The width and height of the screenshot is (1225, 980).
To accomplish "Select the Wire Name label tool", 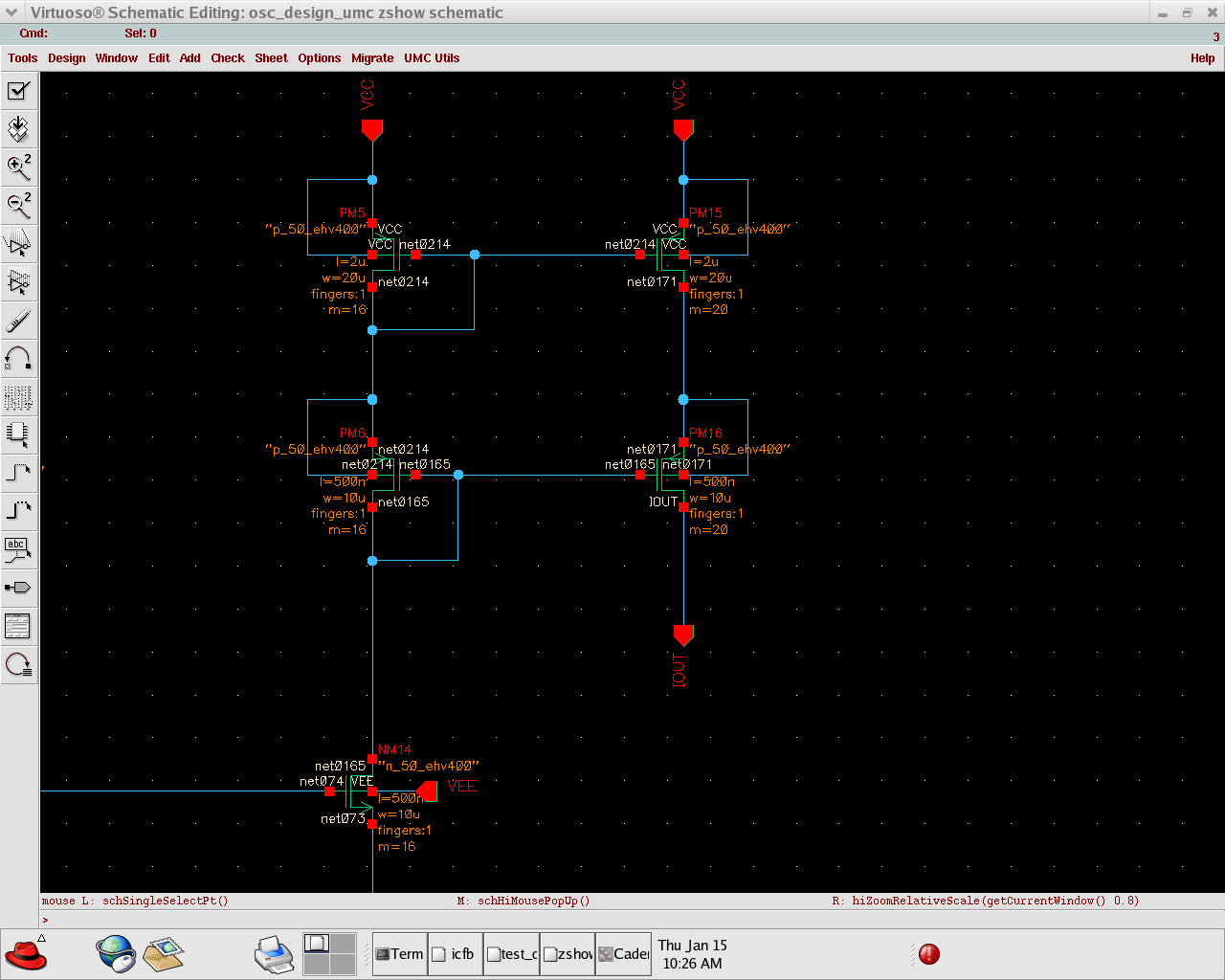I will [x=18, y=549].
